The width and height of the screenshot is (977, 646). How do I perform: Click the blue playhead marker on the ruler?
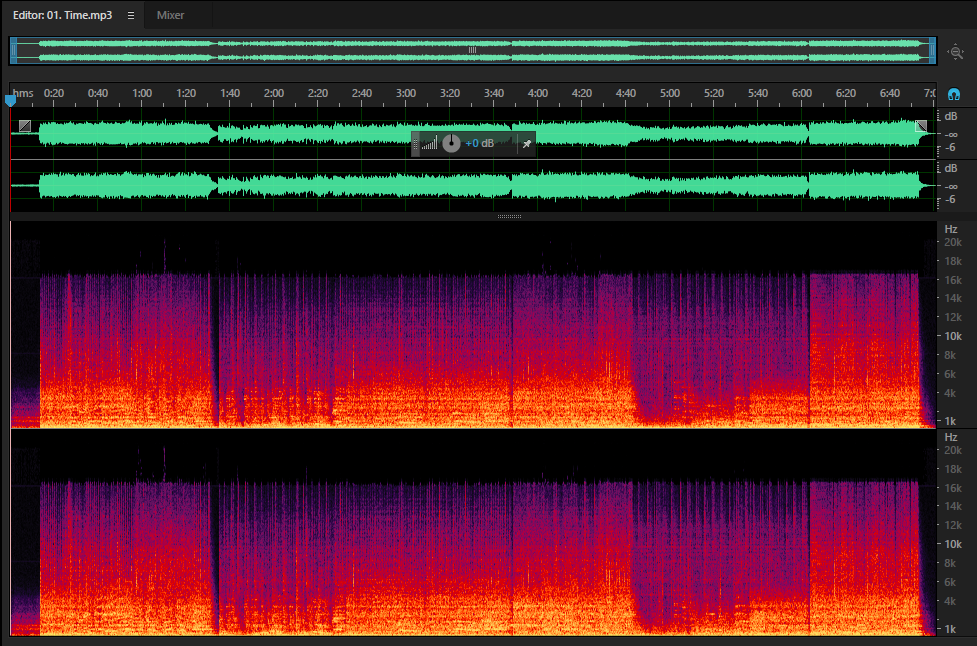(x=11, y=100)
